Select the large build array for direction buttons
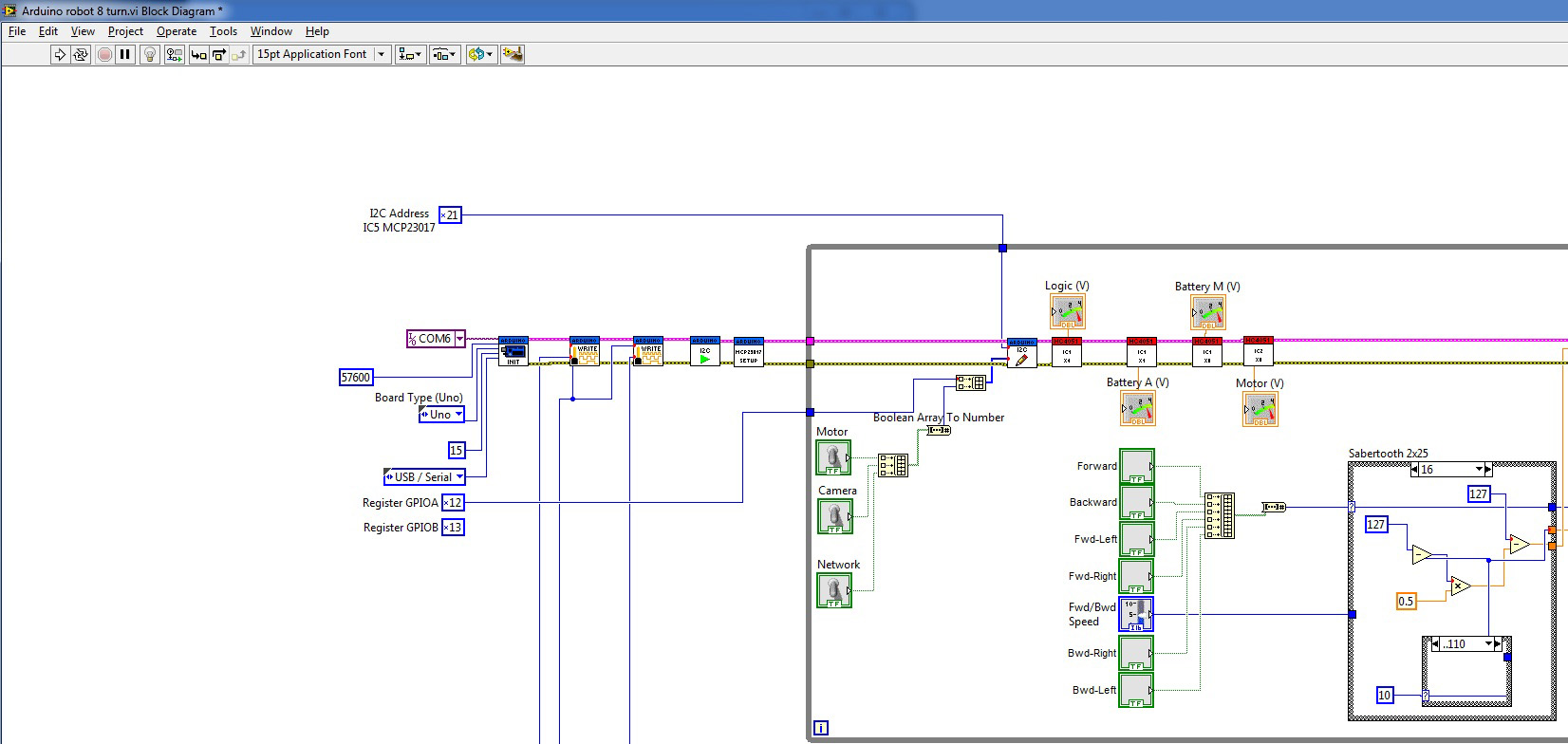 (1220, 516)
